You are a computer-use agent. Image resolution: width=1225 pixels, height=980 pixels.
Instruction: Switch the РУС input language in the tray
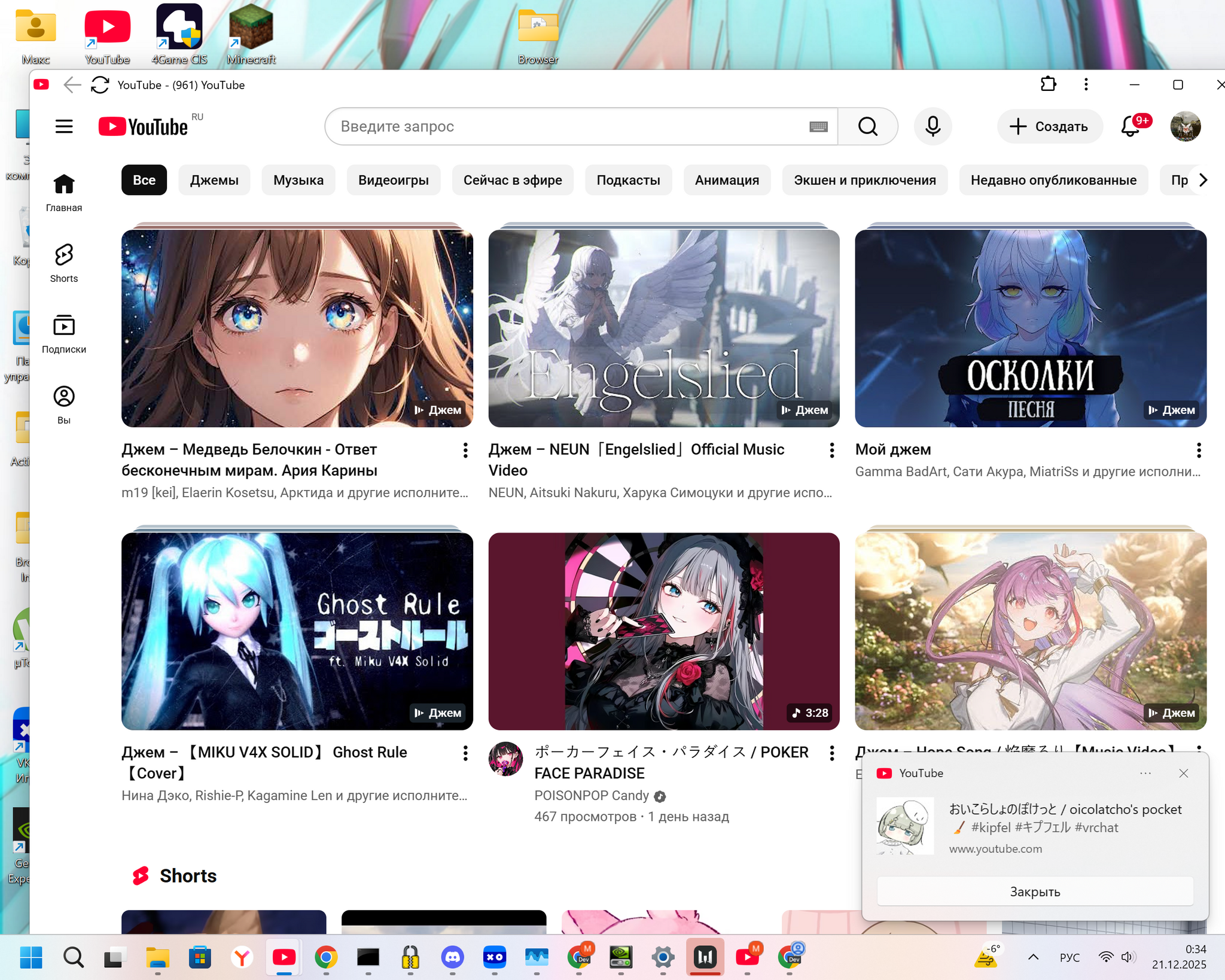(x=1069, y=958)
